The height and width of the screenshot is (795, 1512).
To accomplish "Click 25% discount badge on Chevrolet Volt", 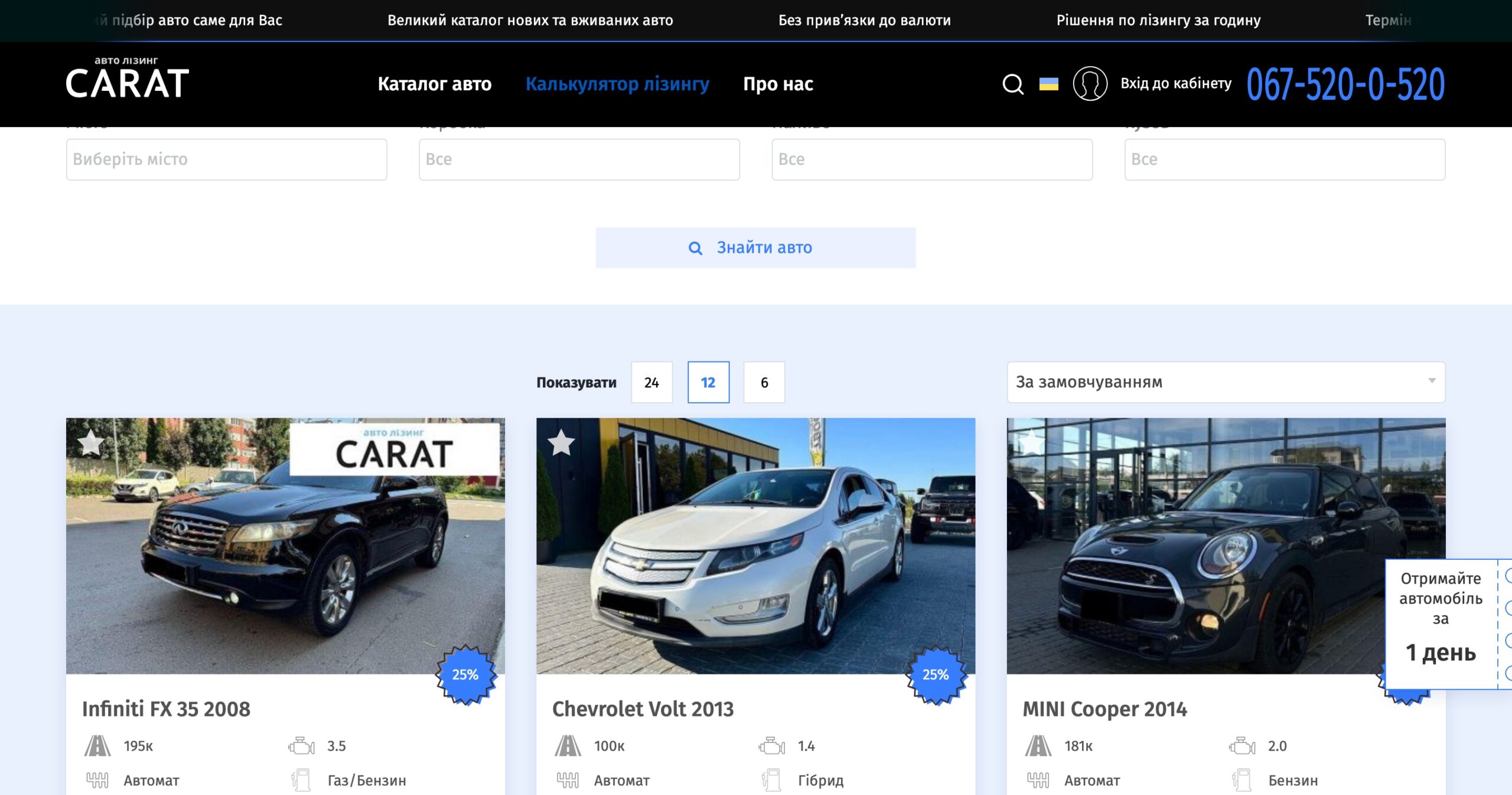I will click(936, 675).
